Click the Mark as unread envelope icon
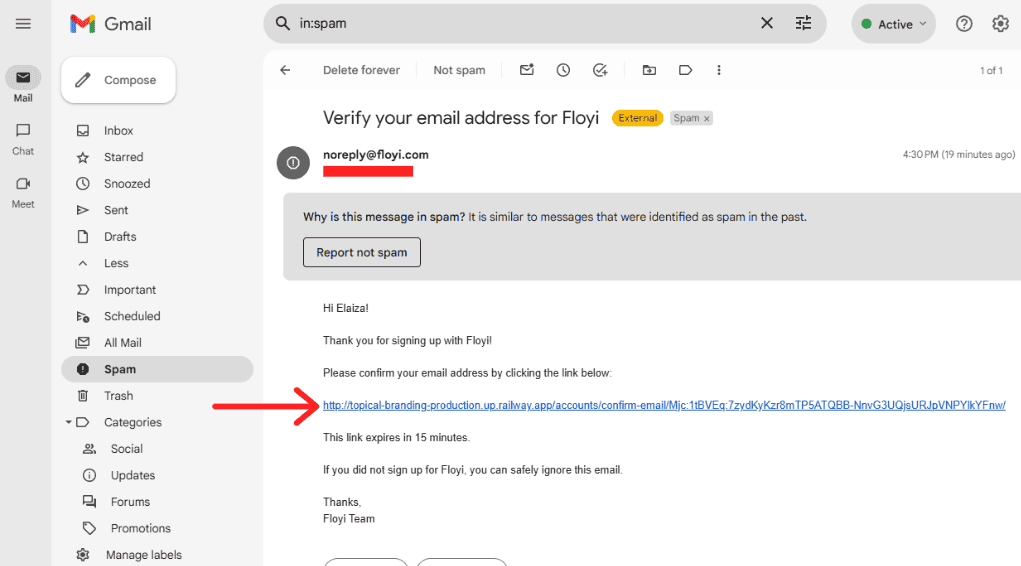The height and width of the screenshot is (566, 1021). coord(527,70)
